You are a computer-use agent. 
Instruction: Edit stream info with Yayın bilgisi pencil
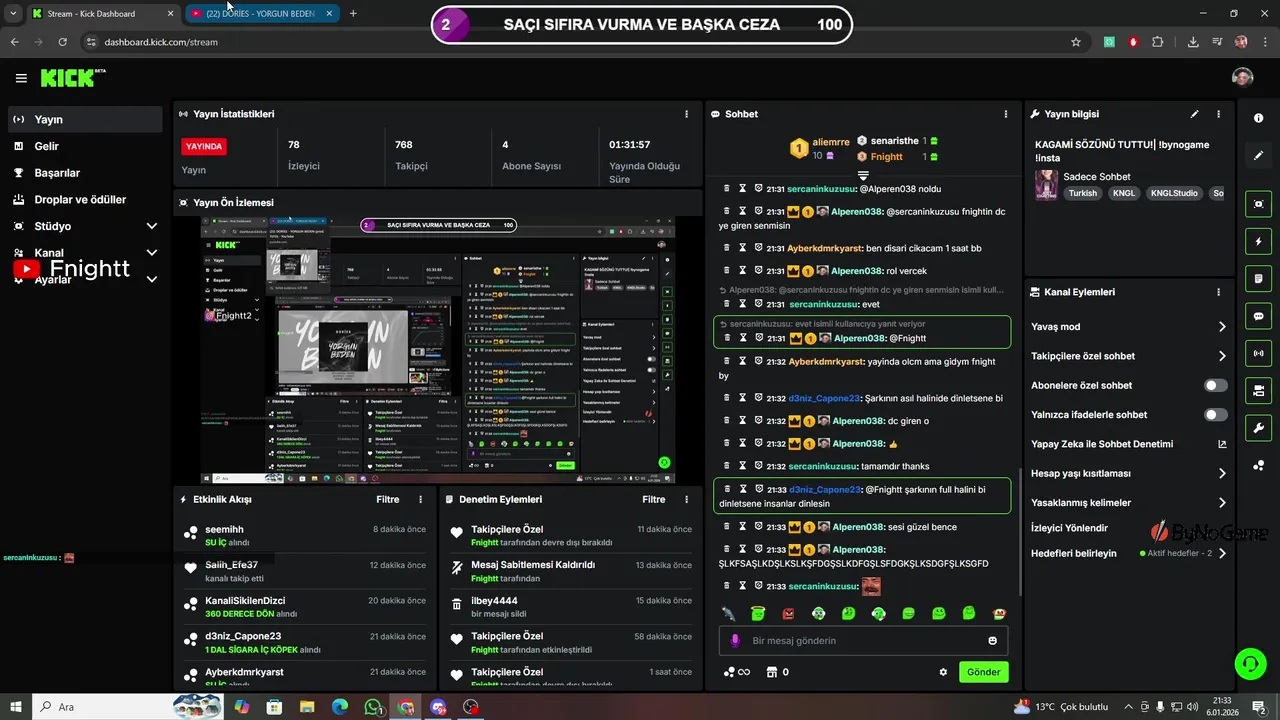(x=1194, y=114)
